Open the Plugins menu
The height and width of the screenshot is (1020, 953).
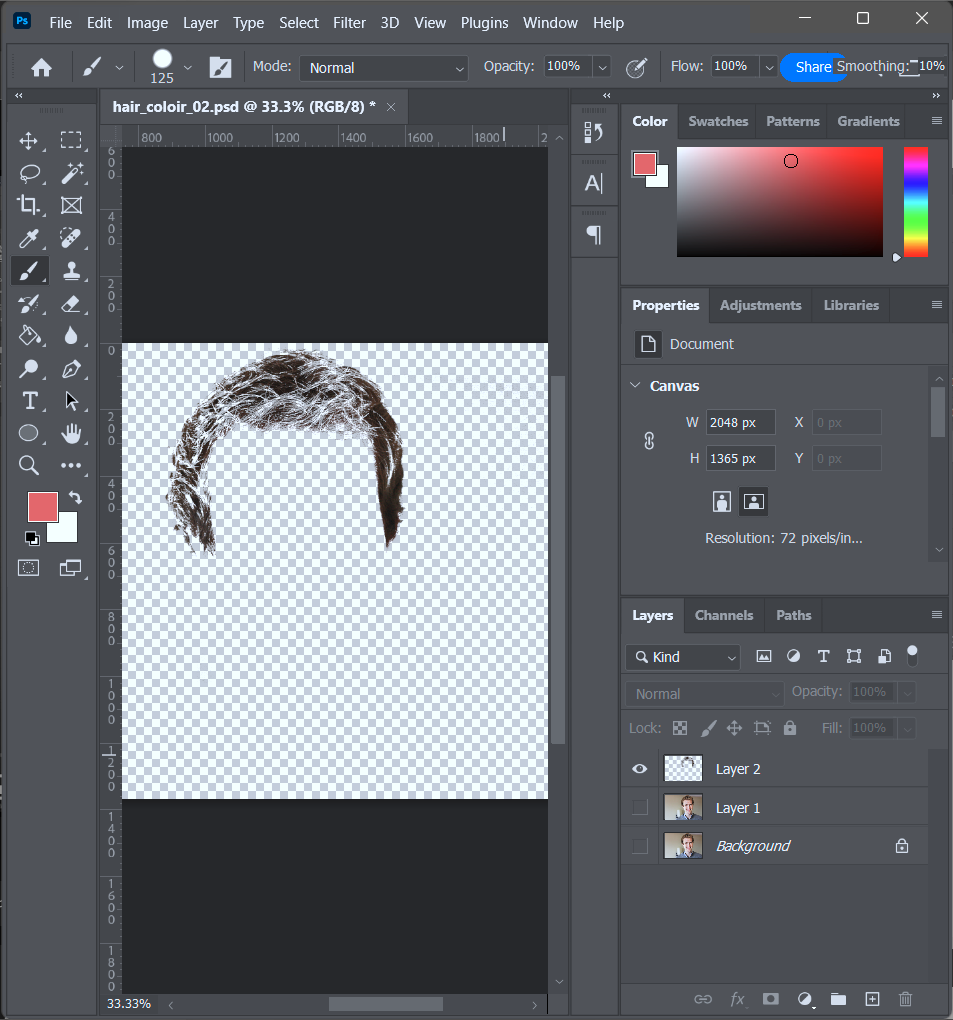coord(485,23)
